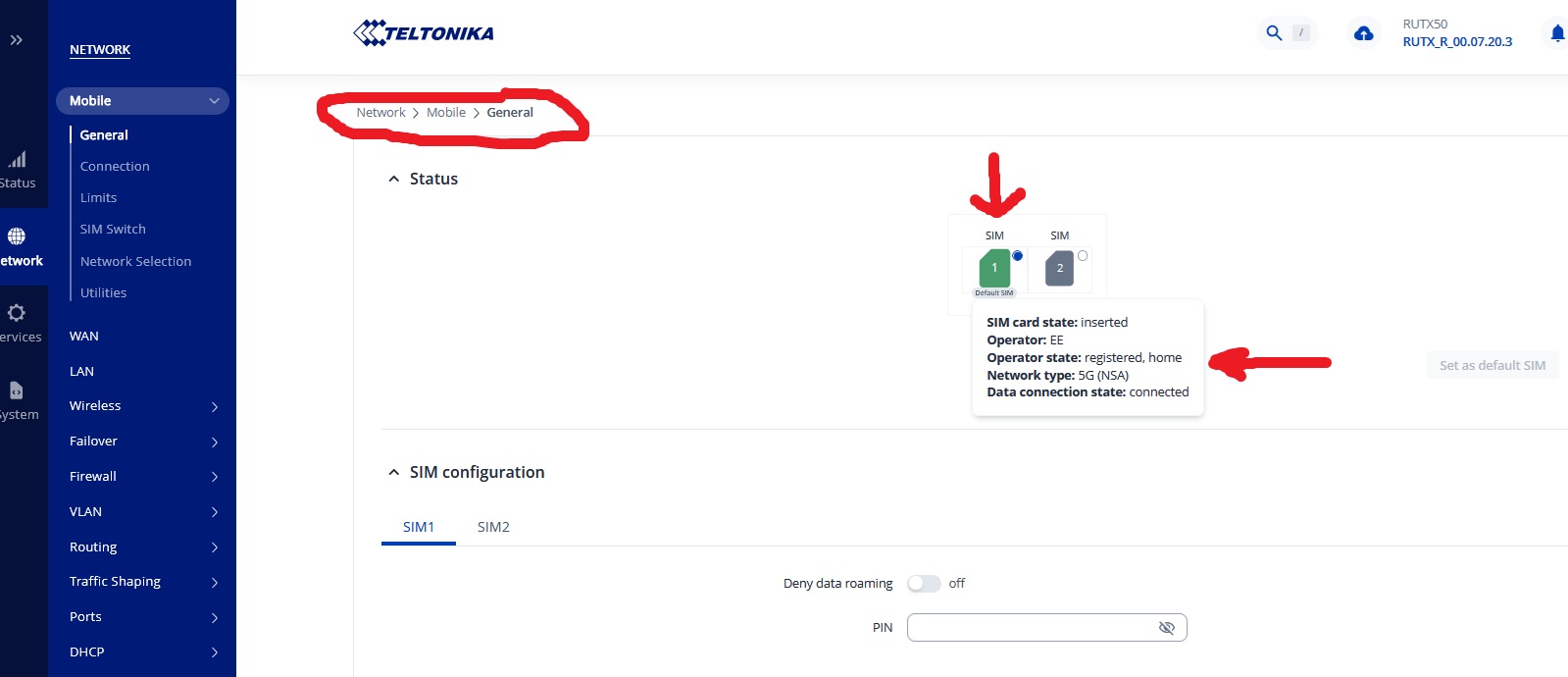Image resolution: width=1568 pixels, height=677 pixels.
Task: Open SIM Switch menu item
Action: [113, 230]
